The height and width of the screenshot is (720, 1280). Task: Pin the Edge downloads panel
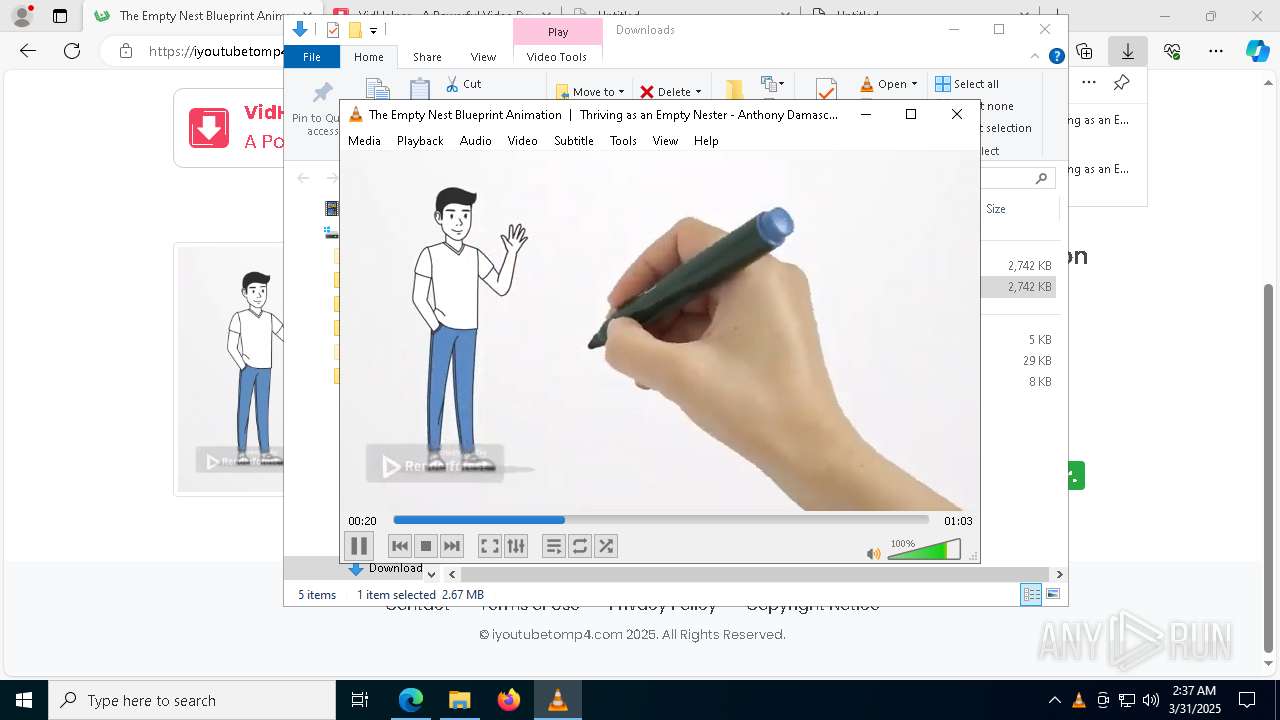pos(1122,83)
